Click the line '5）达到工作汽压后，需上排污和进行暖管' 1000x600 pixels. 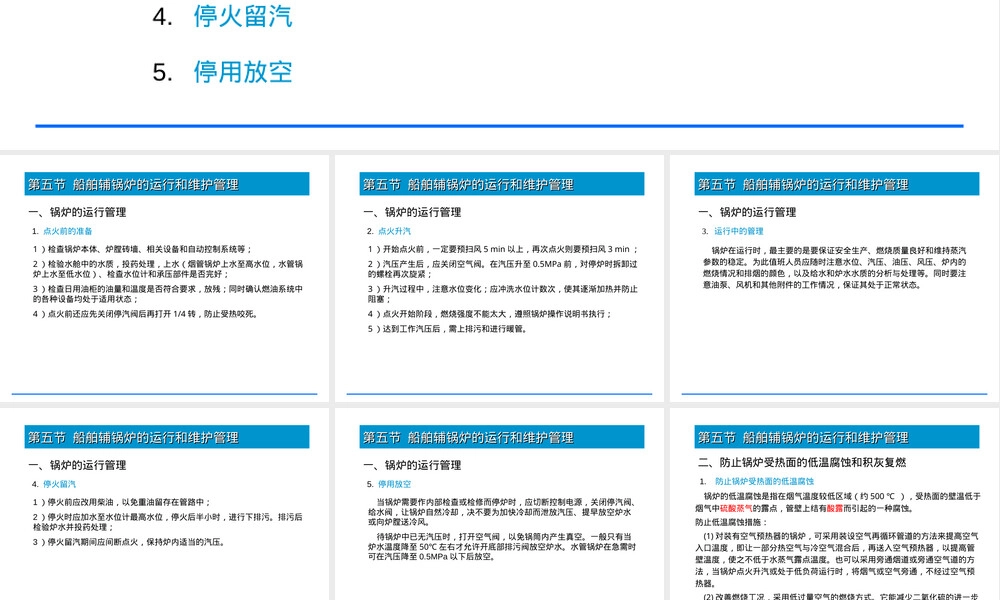pyautogui.click(x=448, y=329)
